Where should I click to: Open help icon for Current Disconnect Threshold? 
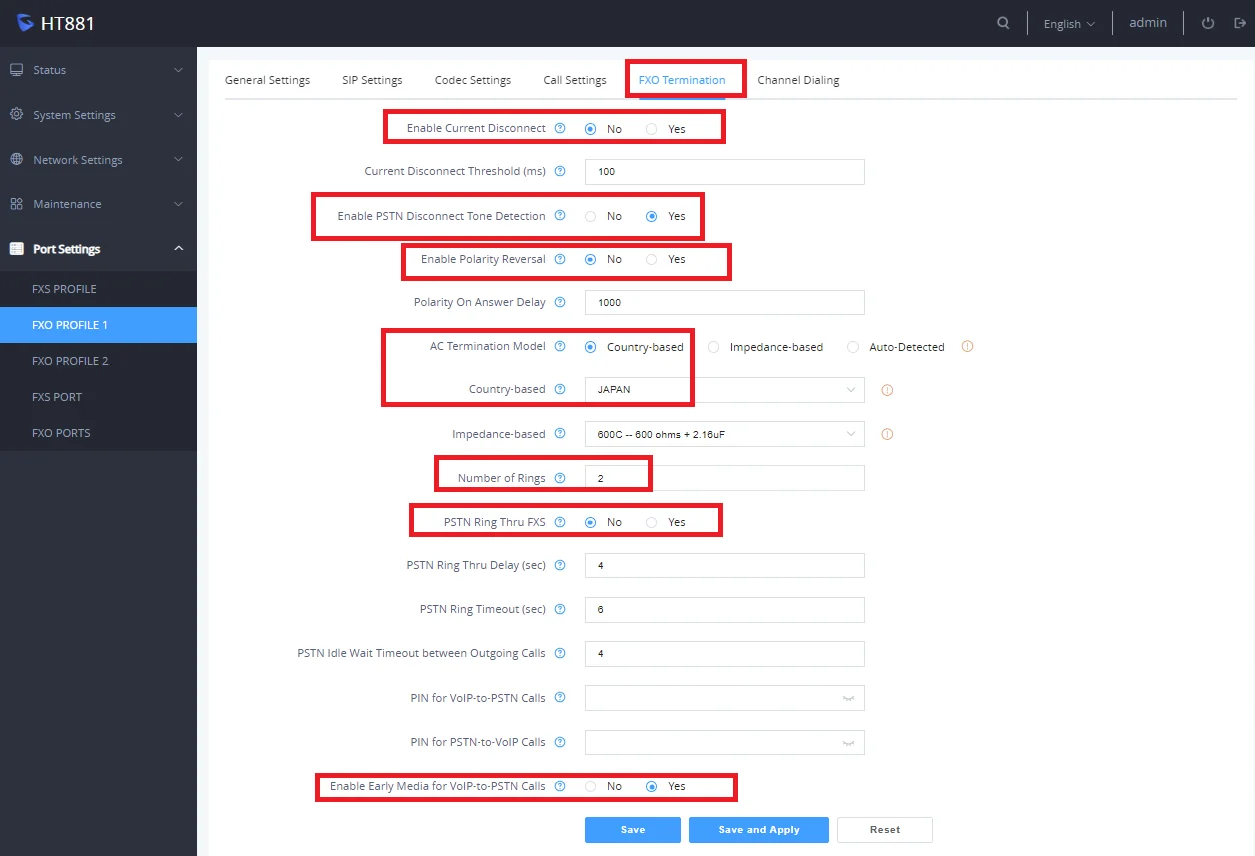(560, 171)
